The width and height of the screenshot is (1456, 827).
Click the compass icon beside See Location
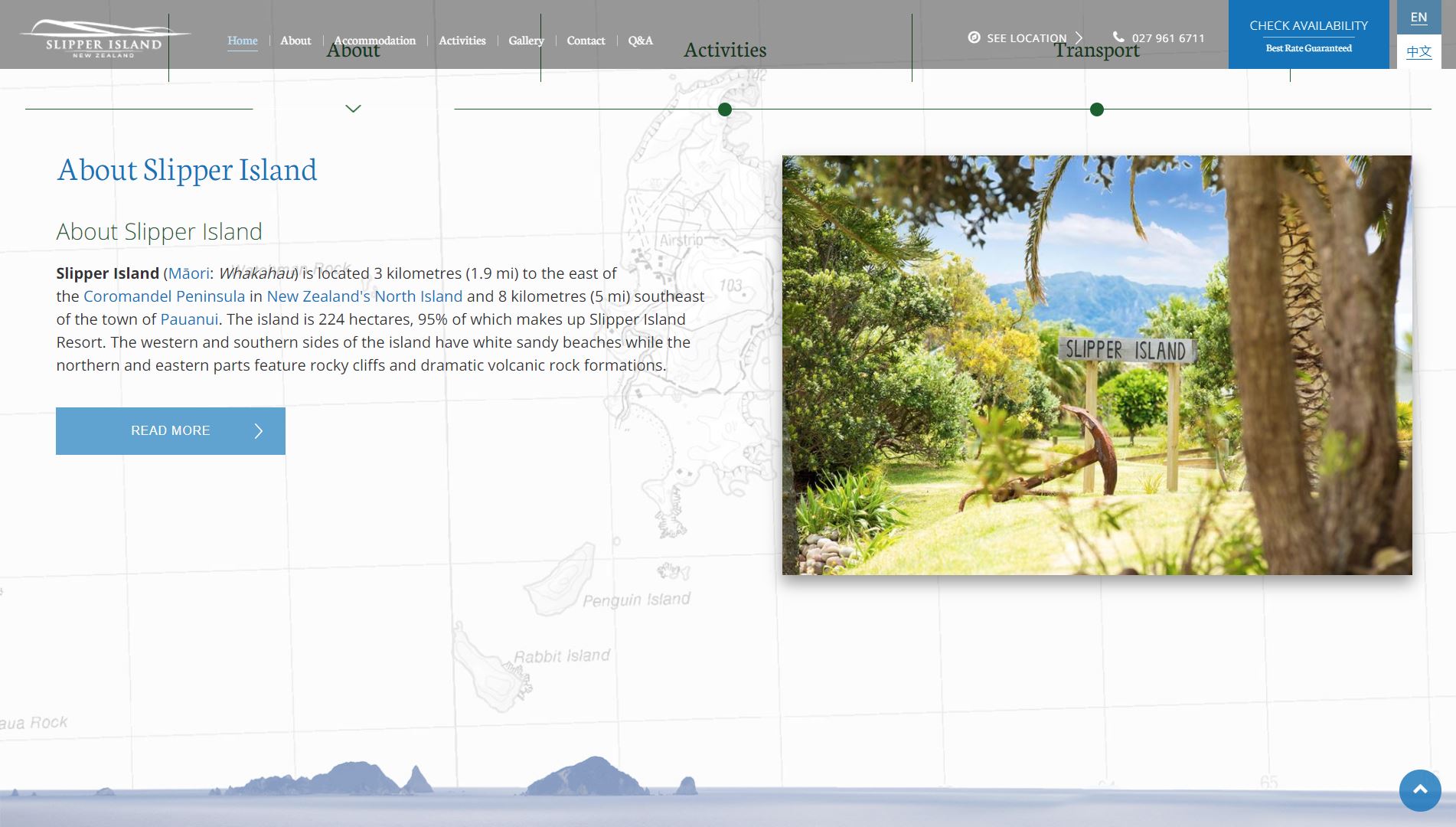(974, 38)
